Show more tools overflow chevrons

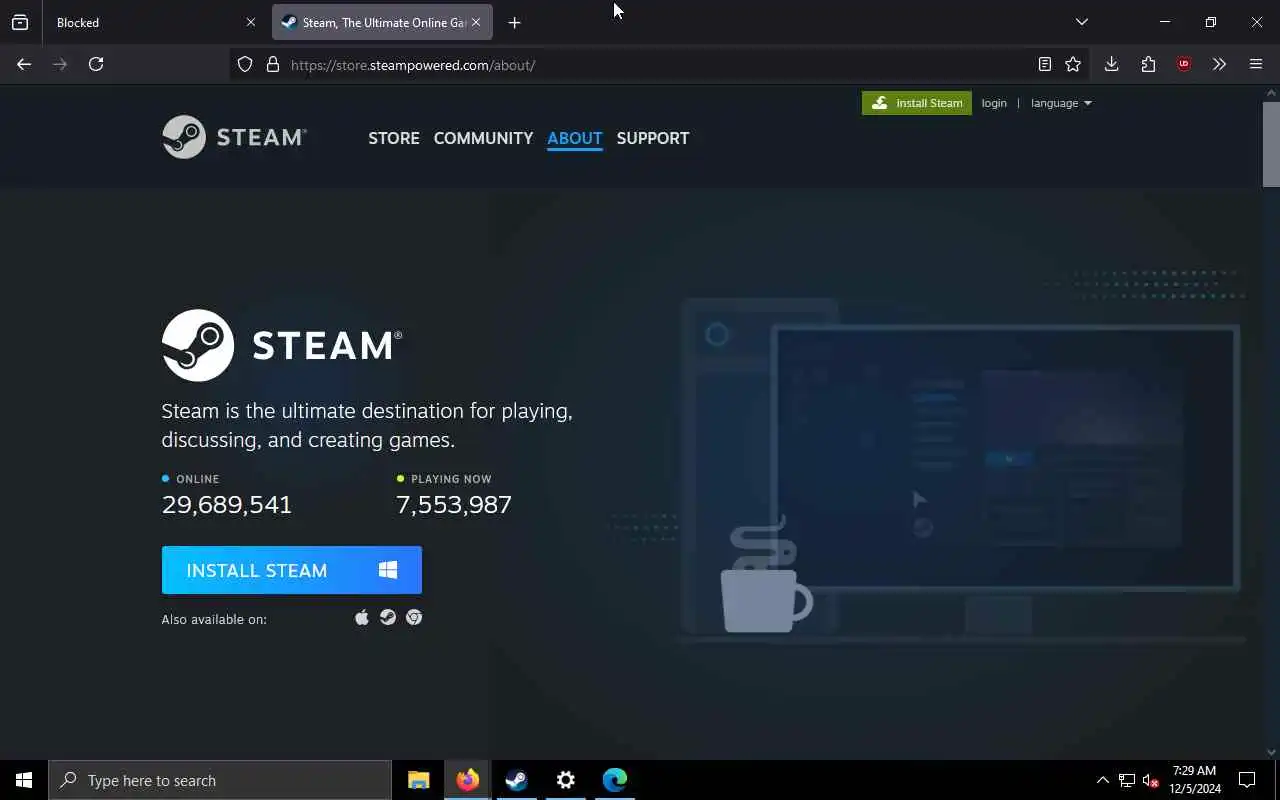[1219, 64]
